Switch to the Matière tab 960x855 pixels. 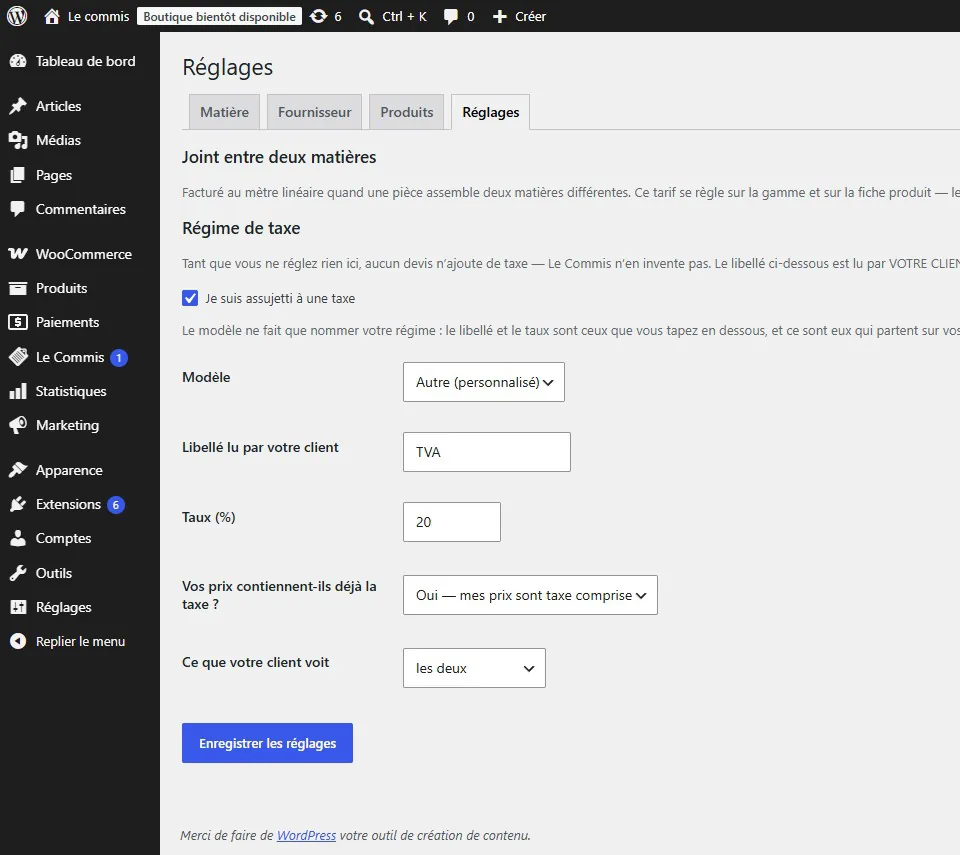pos(225,112)
